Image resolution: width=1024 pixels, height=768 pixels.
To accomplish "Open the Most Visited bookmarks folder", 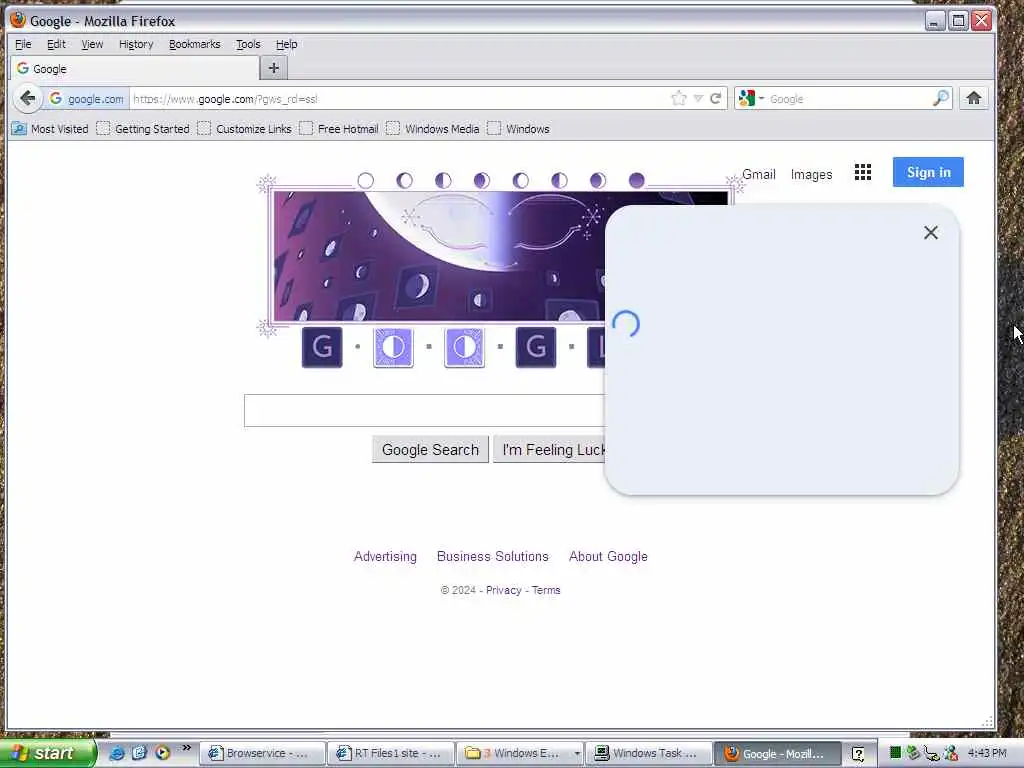I will 50,129.
